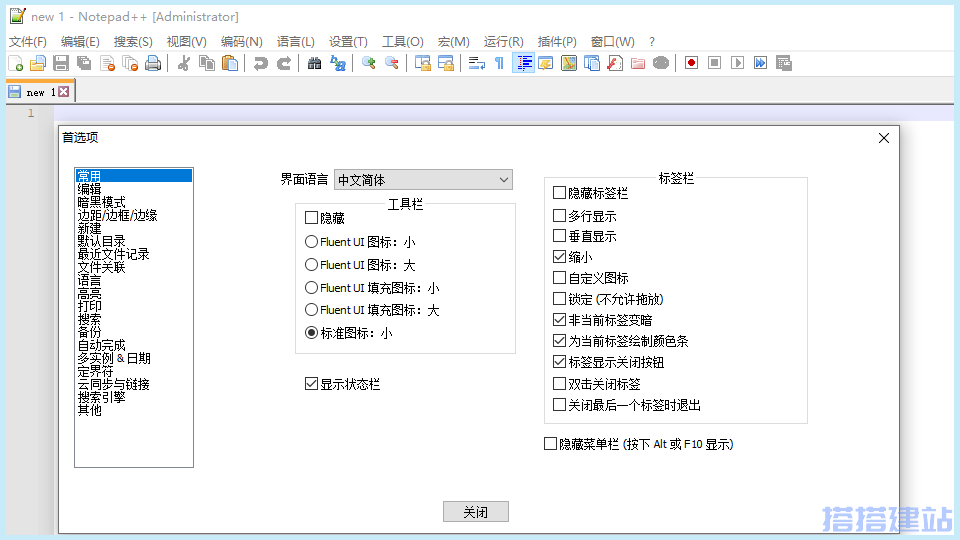The image size is (960, 540).
Task: Check the 隐藏 toolbar checkbox
Action: (x=311, y=218)
